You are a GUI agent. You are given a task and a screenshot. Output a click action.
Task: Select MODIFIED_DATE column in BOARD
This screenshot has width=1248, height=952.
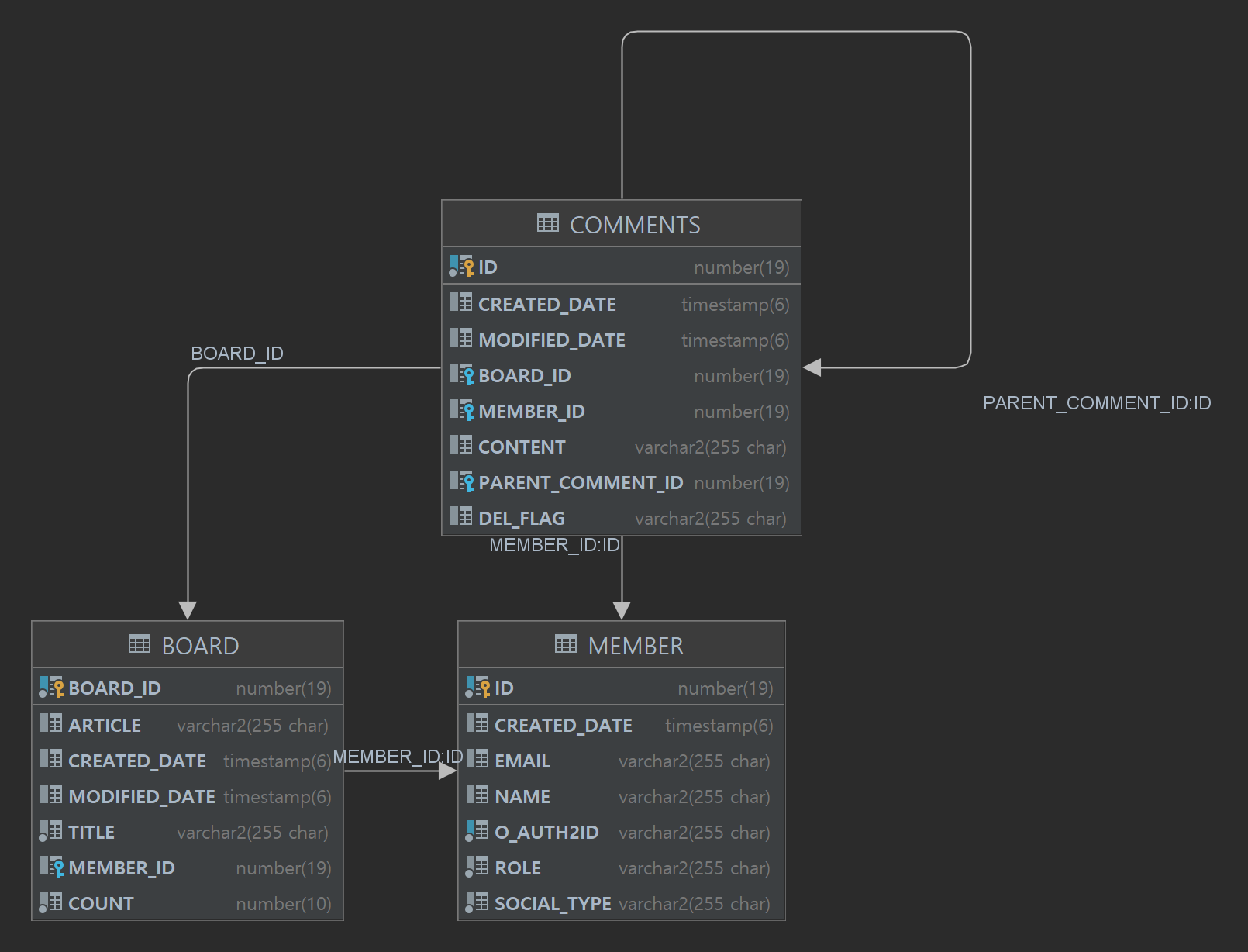coord(188,796)
